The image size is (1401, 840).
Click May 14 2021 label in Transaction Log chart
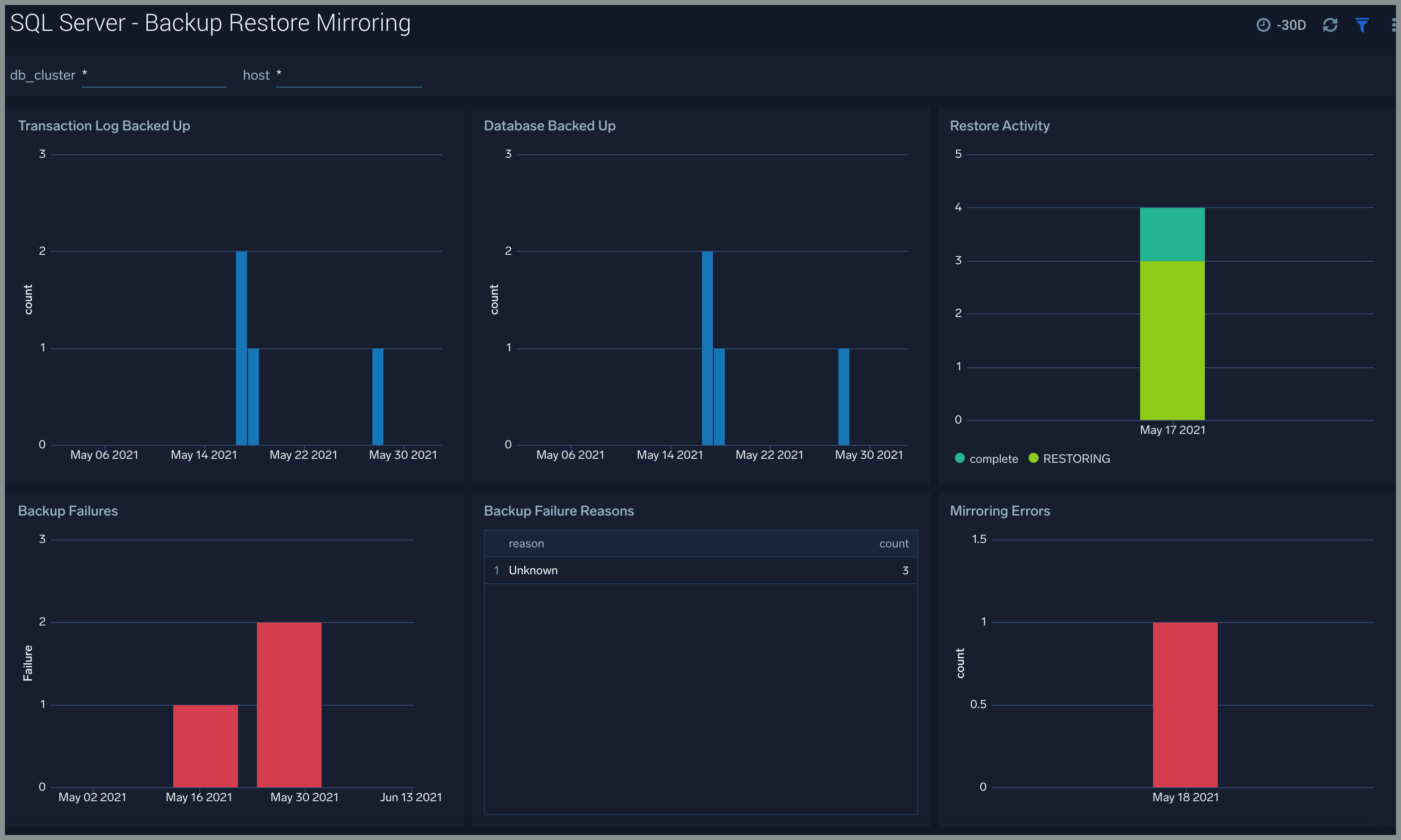point(204,455)
